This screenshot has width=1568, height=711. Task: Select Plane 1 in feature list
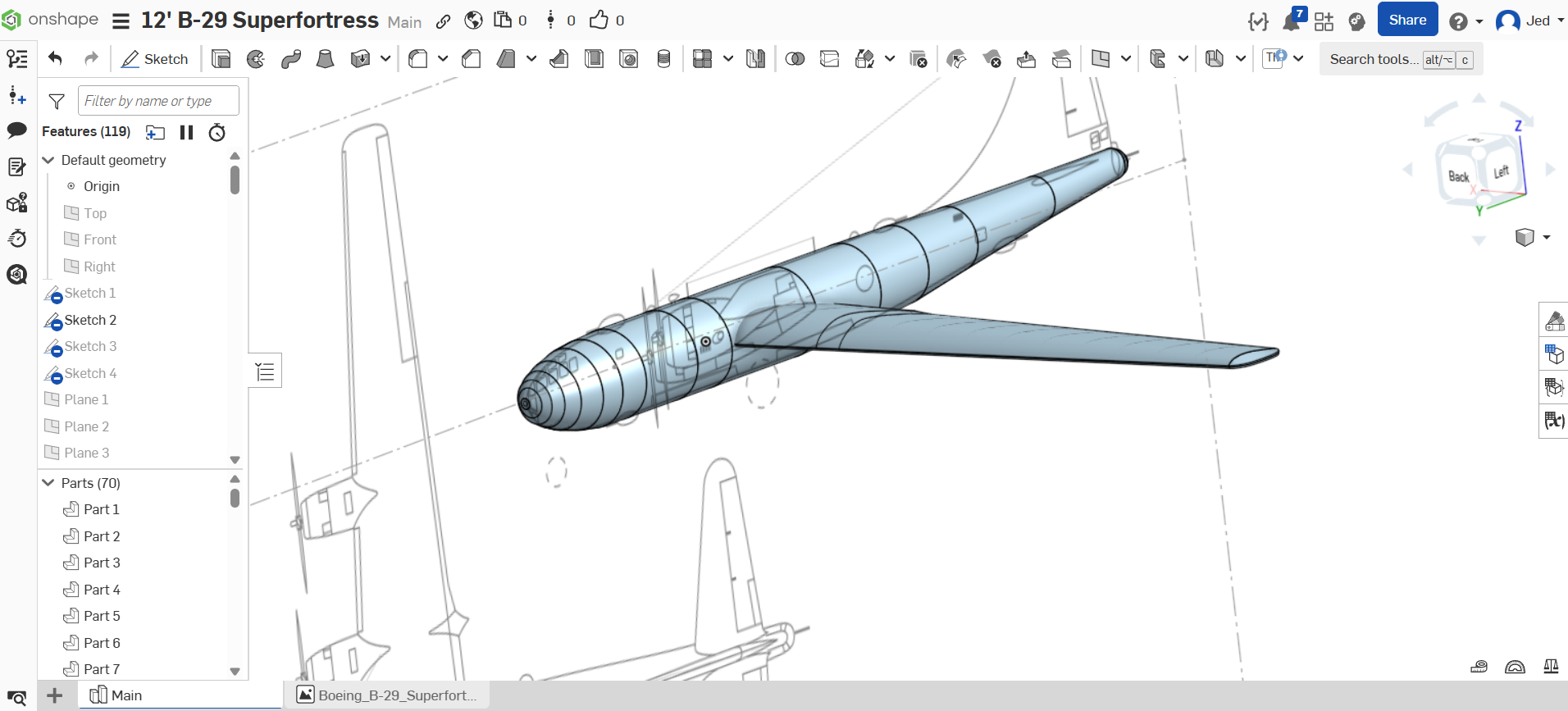(x=86, y=399)
